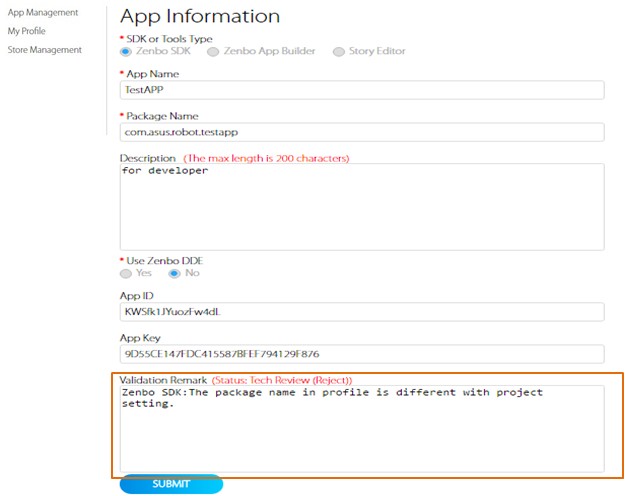The image size is (632, 496).
Task: Click inside the Description text area
Action: click(x=362, y=207)
